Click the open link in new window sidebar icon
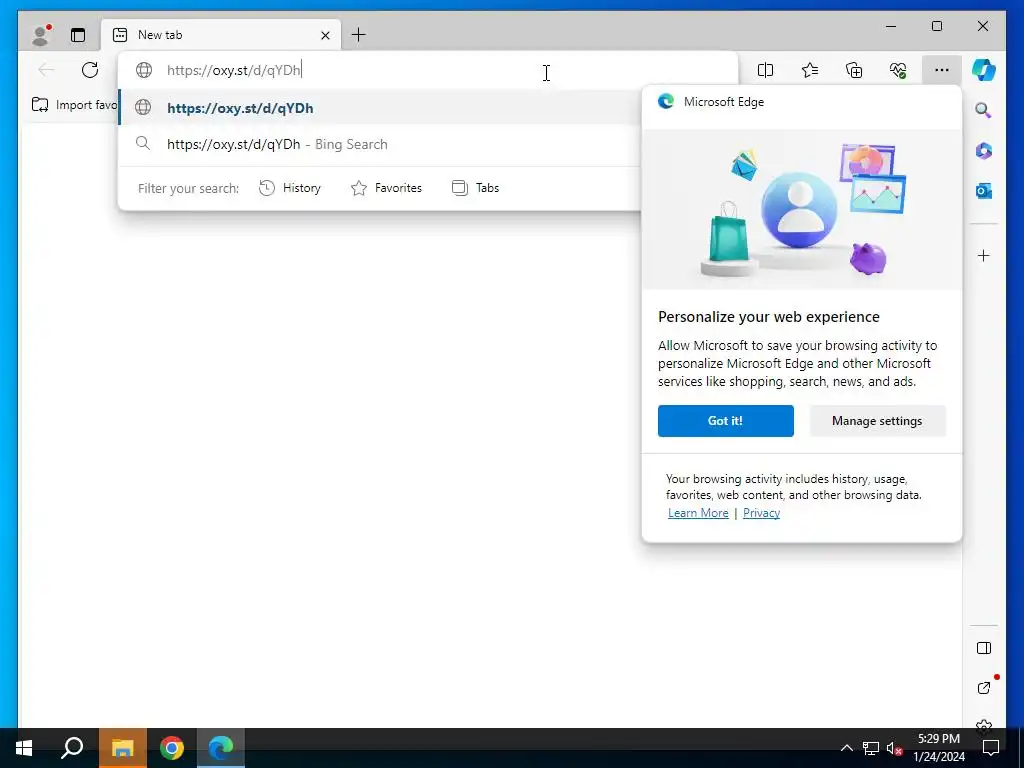 click(984, 687)
